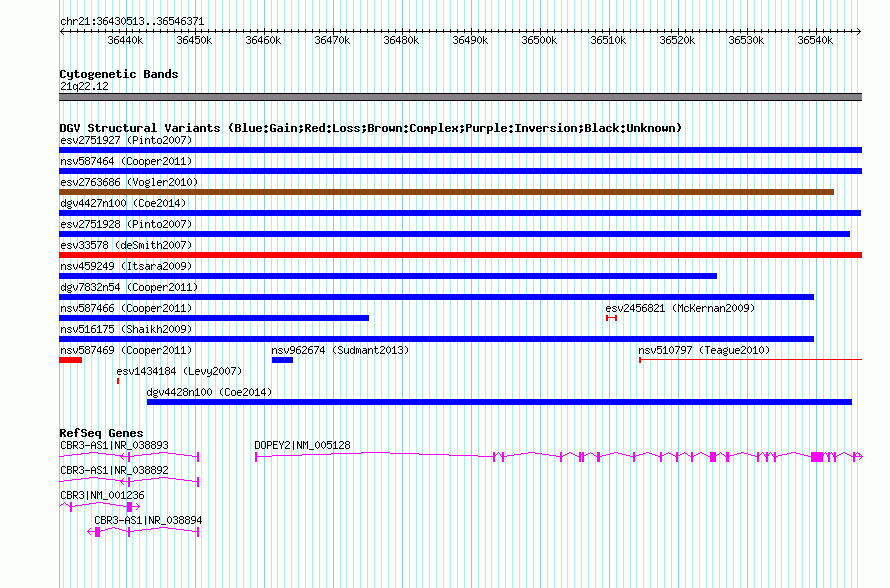Open CBR3-AS1|NR_038892 gene label
Viewport: 890px width, 588px height.
click(115, 471)
